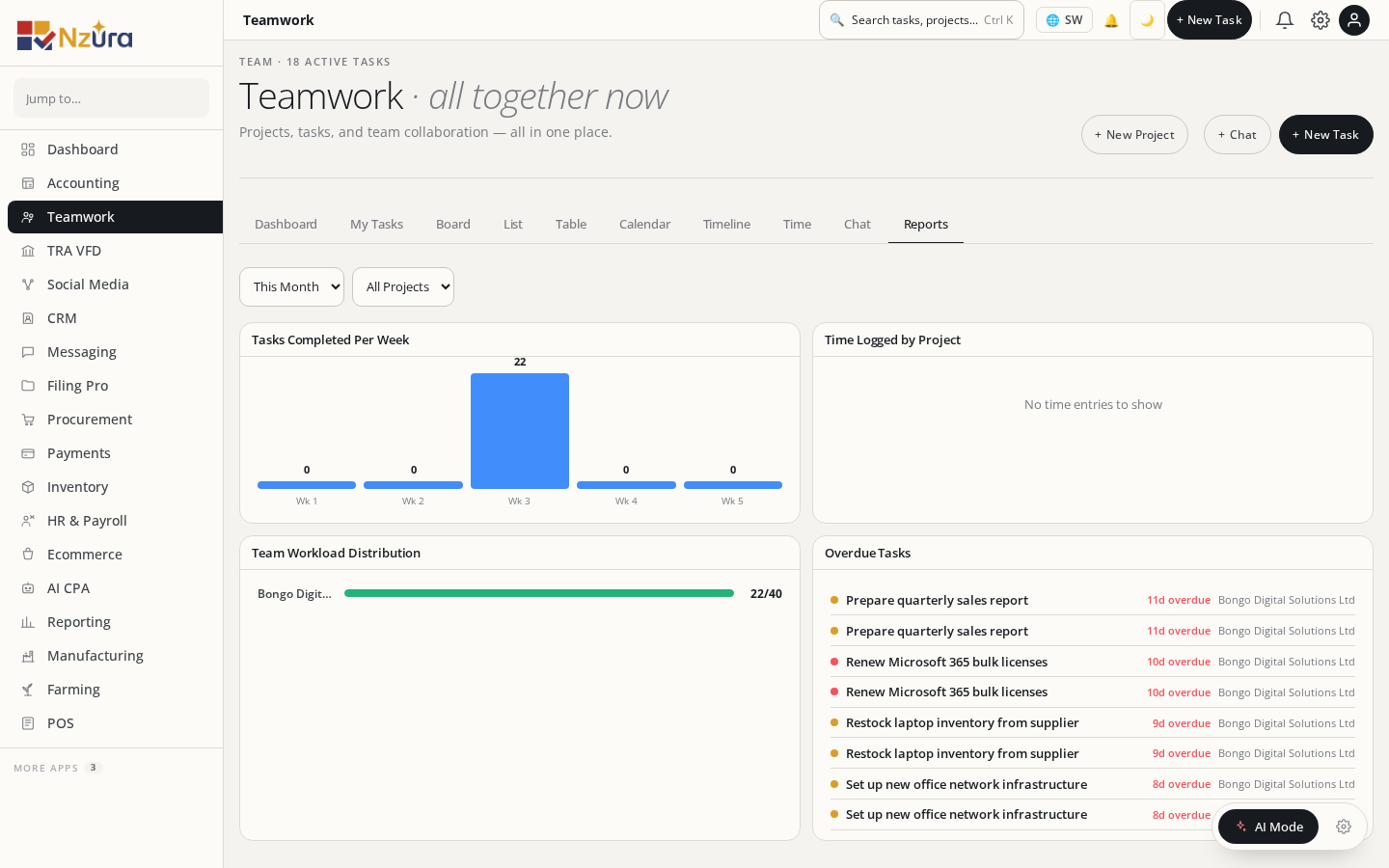
Task: Open first Renew Microsoft 365 bulk licenses
Action: (1093, 662)
